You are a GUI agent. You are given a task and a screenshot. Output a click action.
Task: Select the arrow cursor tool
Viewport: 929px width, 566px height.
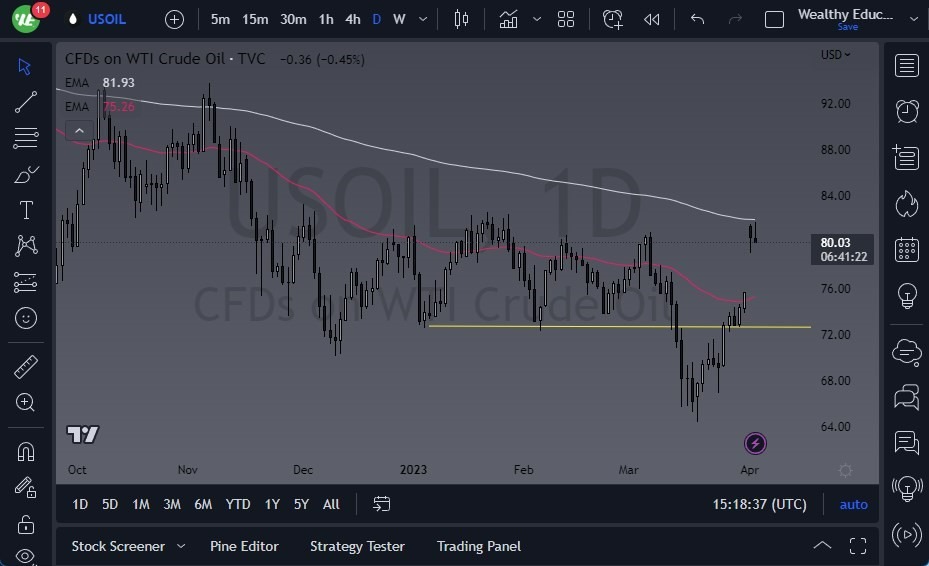coord(25,66)
